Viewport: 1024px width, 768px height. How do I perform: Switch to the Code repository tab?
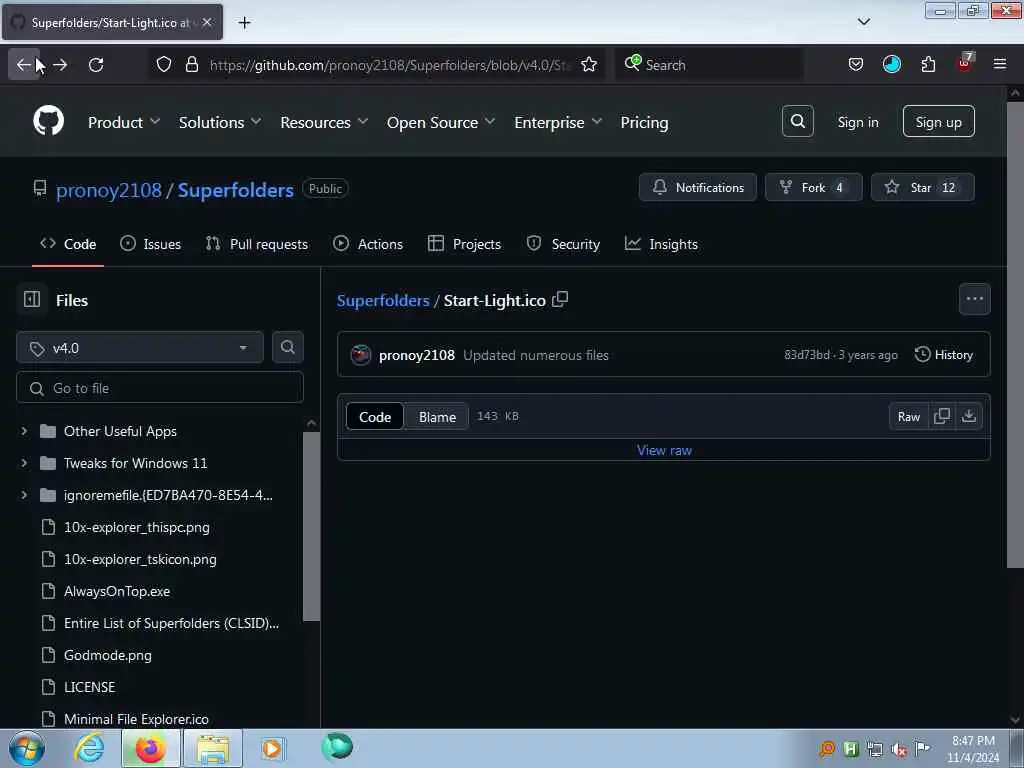pos(68,244)
